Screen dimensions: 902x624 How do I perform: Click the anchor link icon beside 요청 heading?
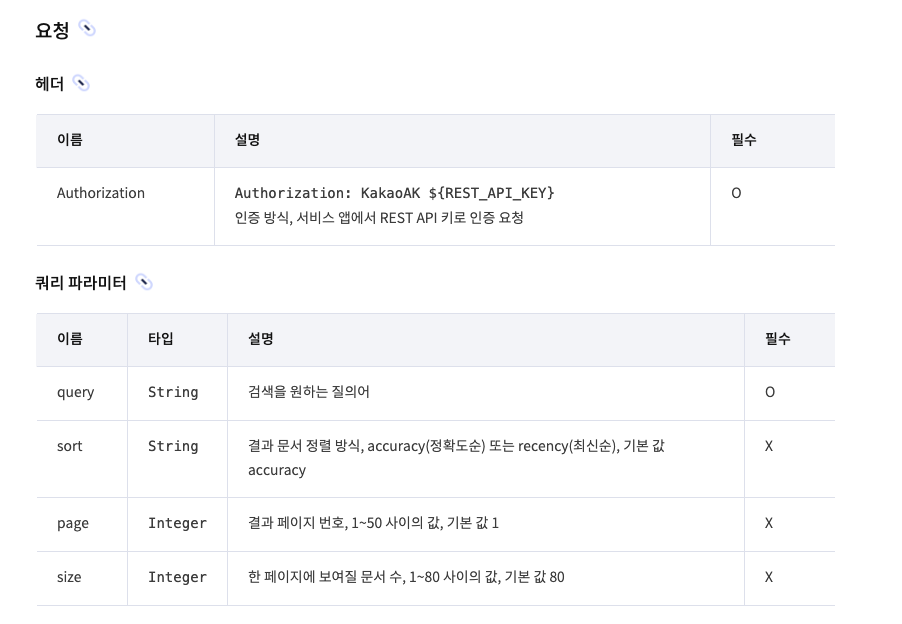[x=87, y=28]
